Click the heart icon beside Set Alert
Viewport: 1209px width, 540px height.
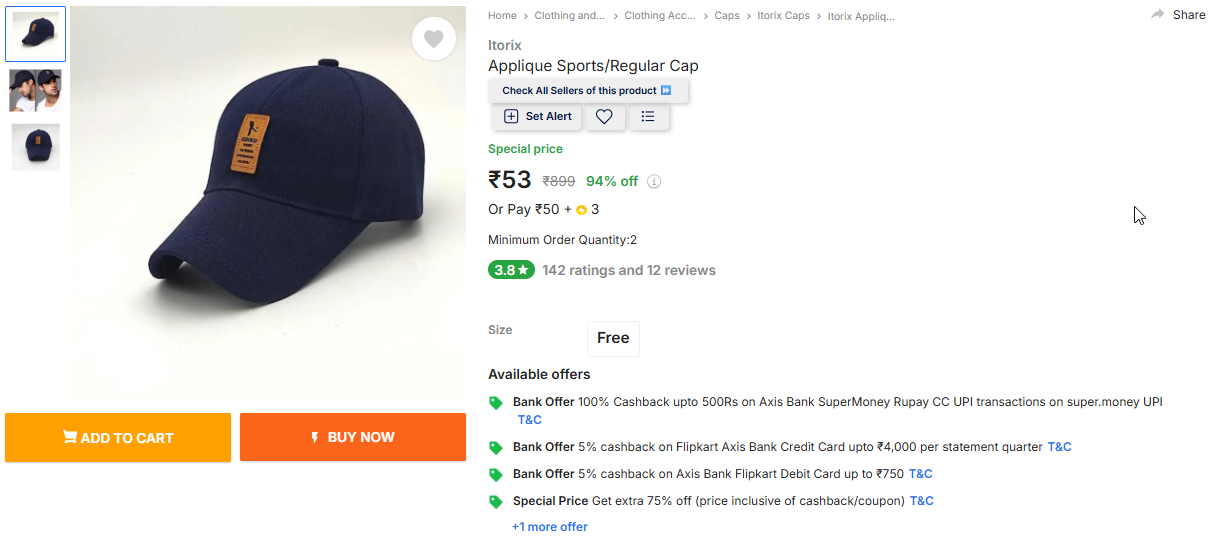604,117
